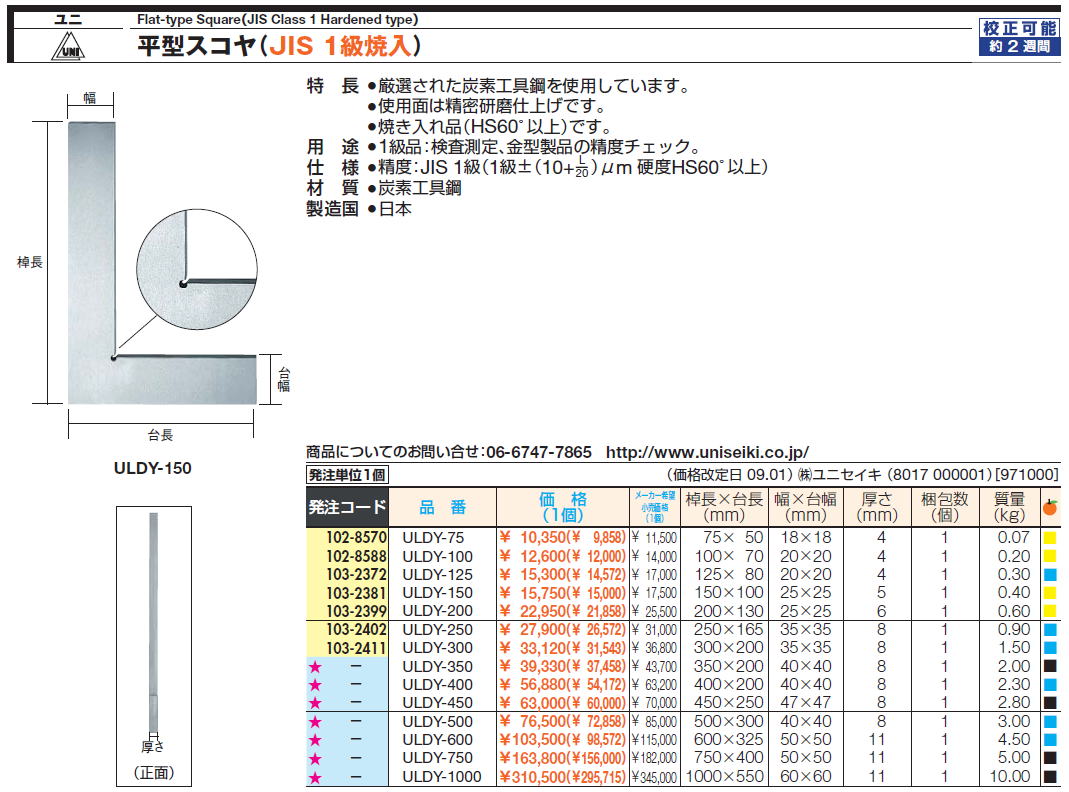Viewport: 1069px width, 792px height.
Task: Click the blue stock square in ULDY-125 row
Action: click(1050, 575)
